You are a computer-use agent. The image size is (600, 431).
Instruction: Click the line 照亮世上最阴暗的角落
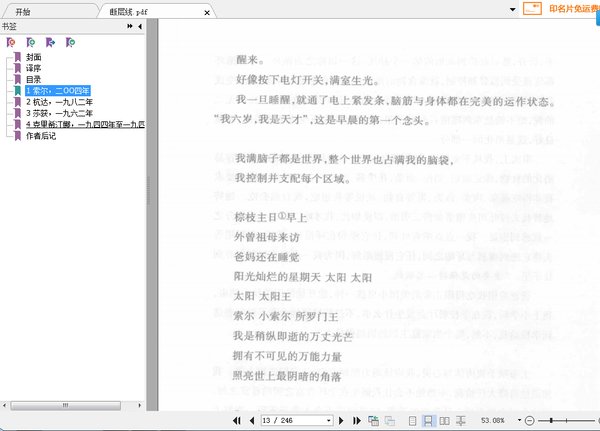pyautogui.click(x=287, y=376)
